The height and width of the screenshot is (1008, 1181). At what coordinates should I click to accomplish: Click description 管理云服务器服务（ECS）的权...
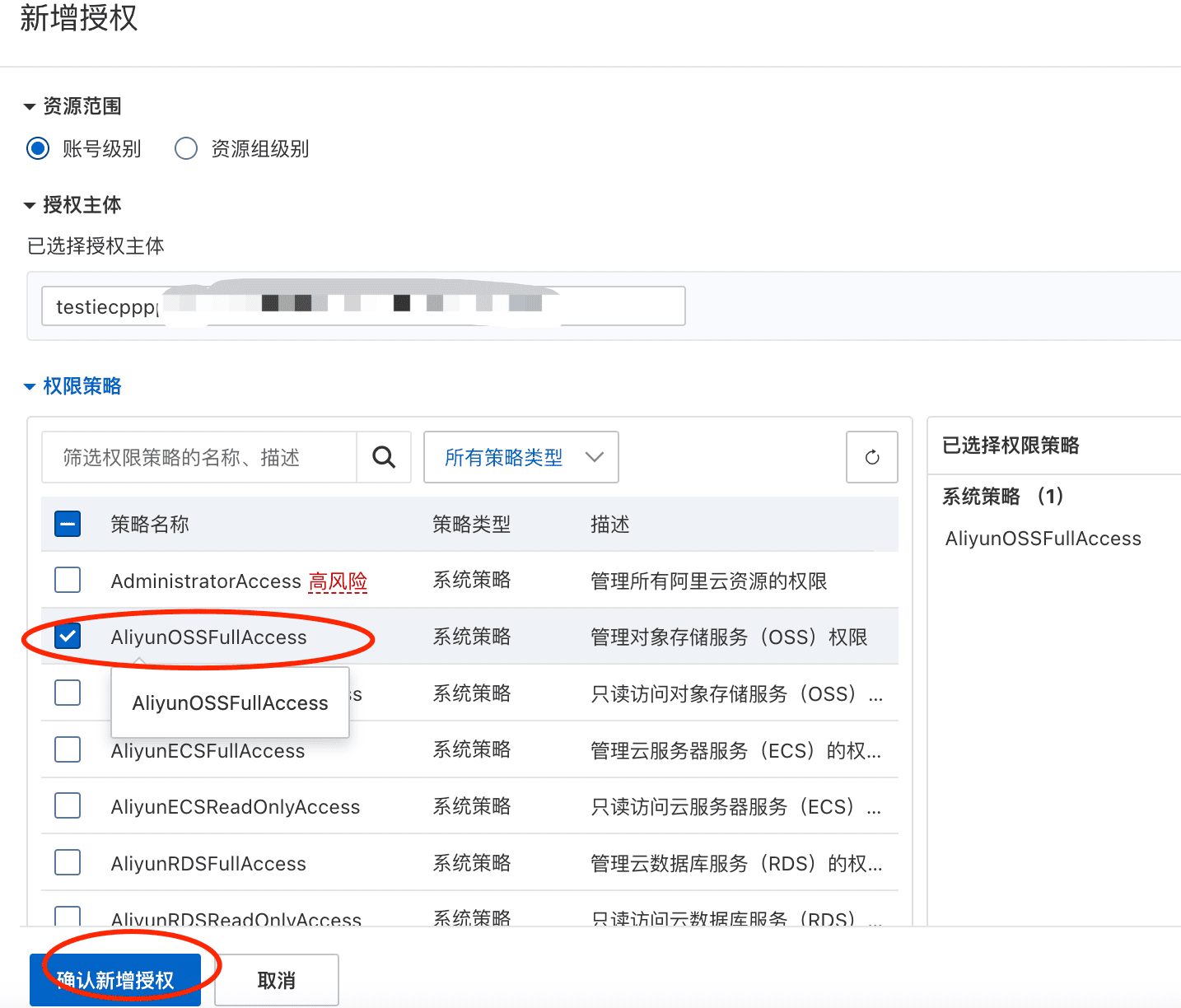point(736,751)
